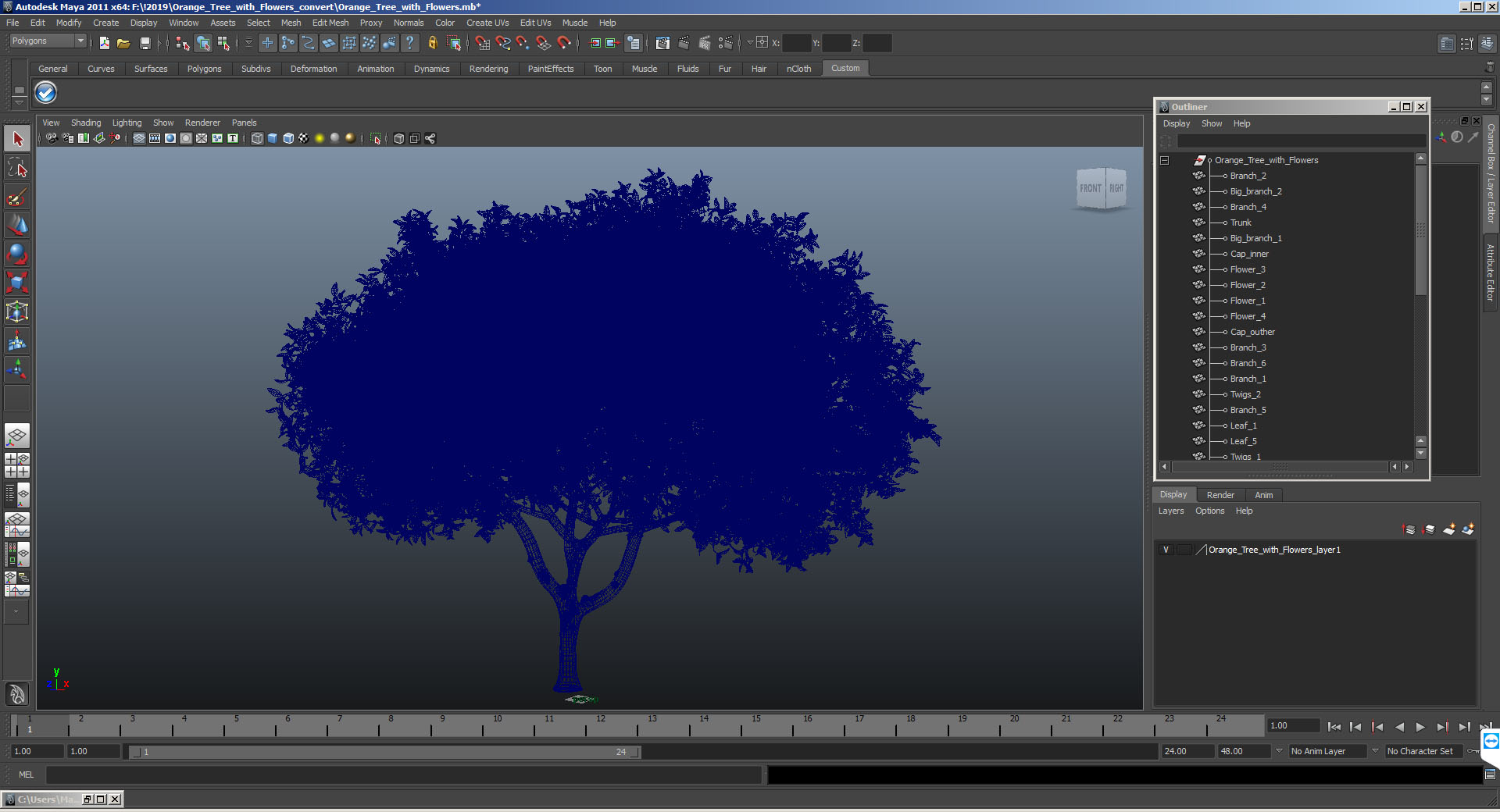Select Flower_3 in the Outliner
Viewport: 1500px width, 812px height.
tap(1248, 269)
